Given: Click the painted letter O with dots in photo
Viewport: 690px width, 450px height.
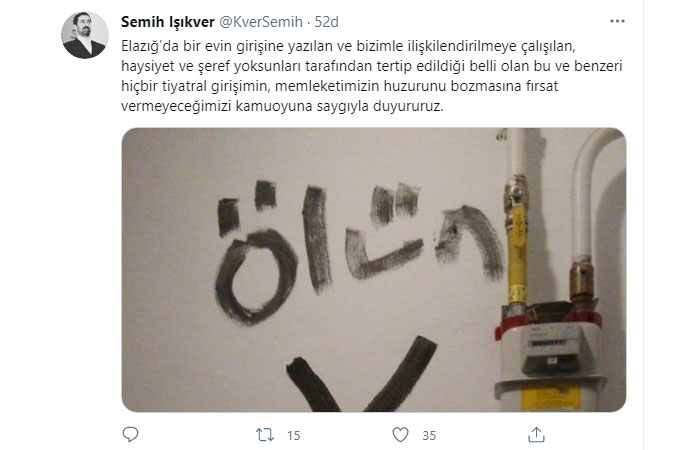Looking at the screenshot, I should pos(254,254).
